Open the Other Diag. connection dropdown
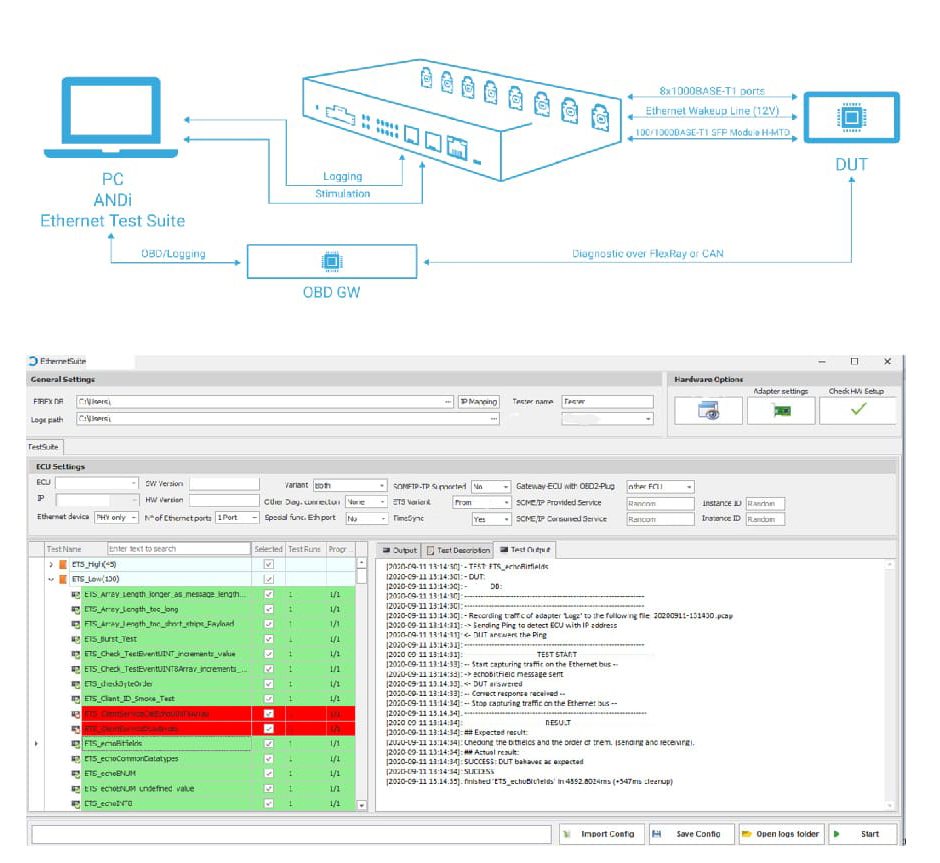This screenshot has width=940, height=863. (x=366, y=502)
